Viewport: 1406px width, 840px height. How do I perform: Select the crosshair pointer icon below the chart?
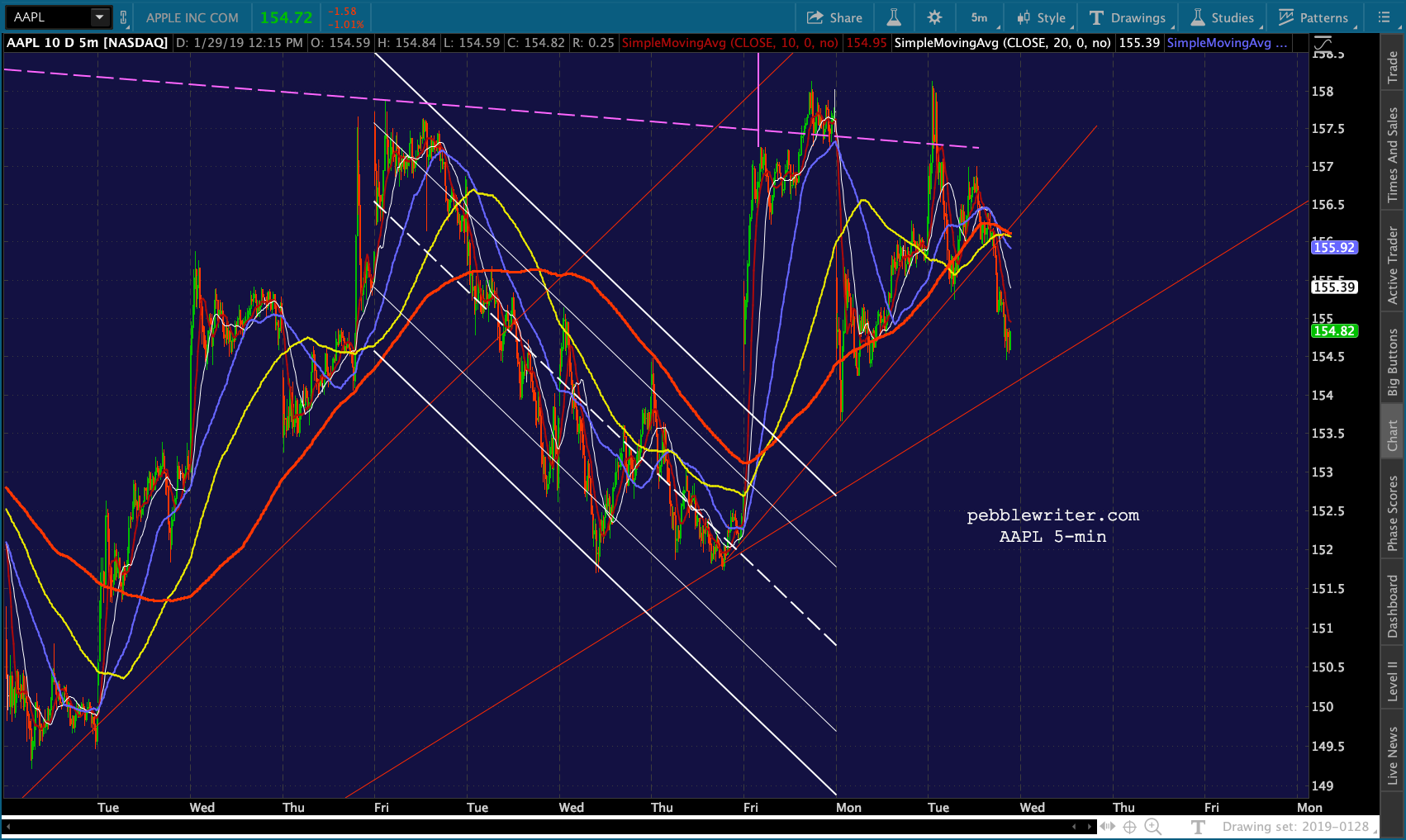pos(1129,826)
